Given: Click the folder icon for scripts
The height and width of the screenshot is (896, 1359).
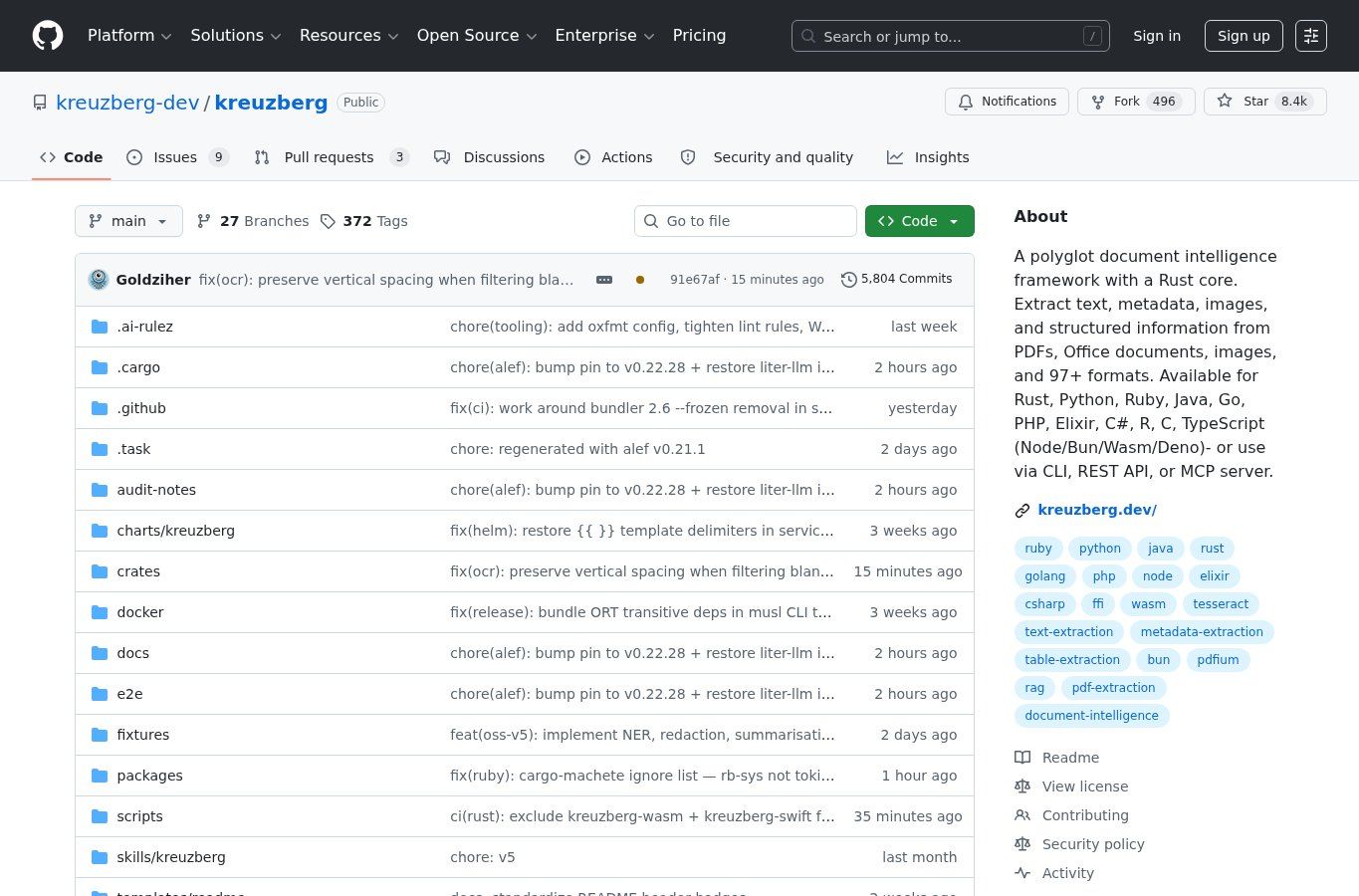Looking at the screenshot, I should coord(100,816).
